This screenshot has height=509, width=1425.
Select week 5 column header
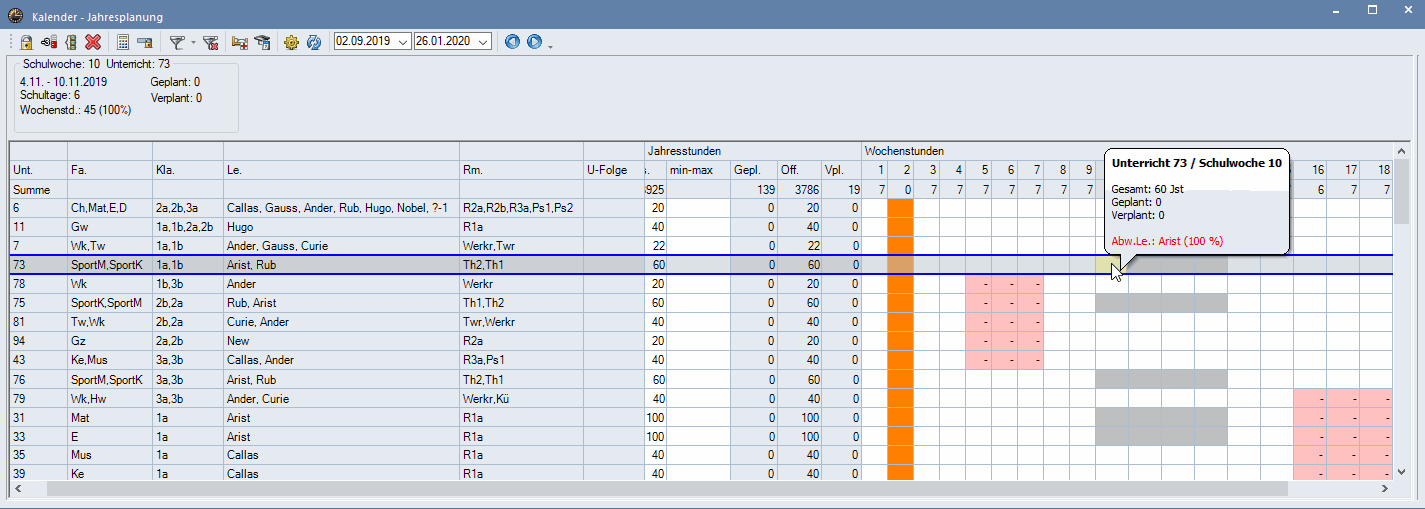coord(979,170)
